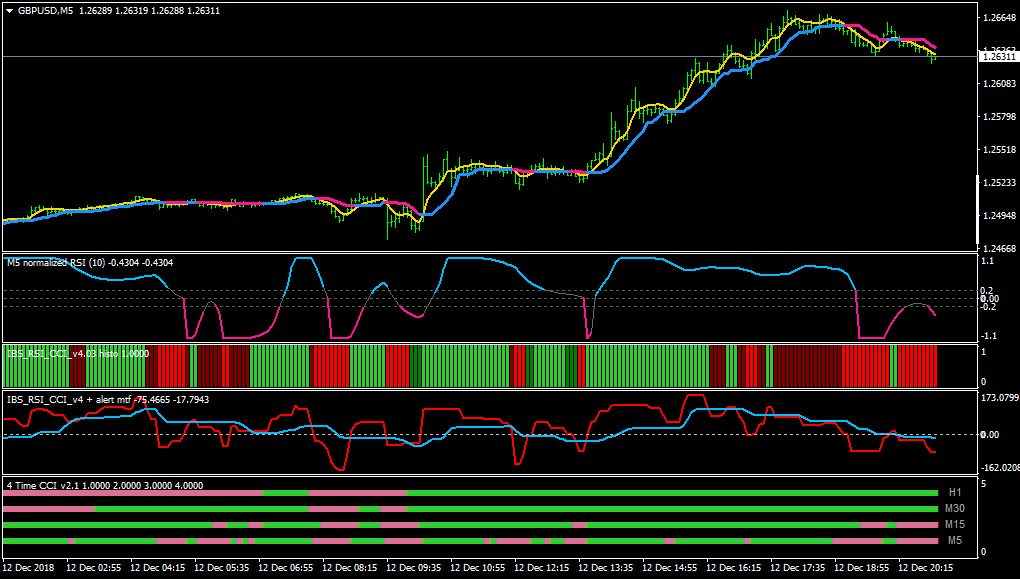Click the white scroll marker on price axis
The width and height of the screenshot is (1020, 579).
click(x=978, y=210)
